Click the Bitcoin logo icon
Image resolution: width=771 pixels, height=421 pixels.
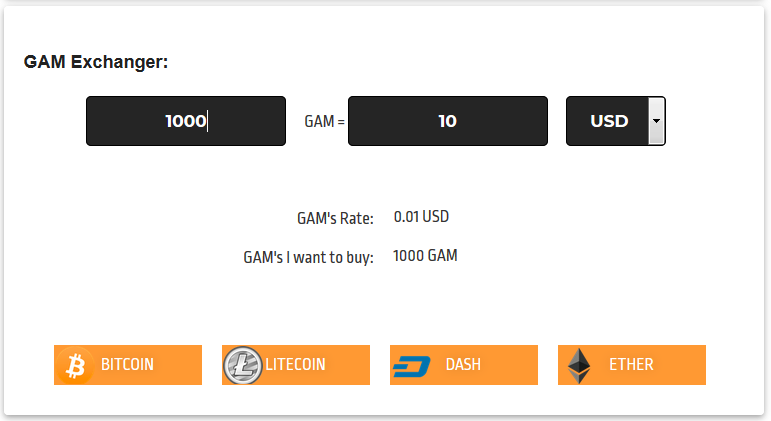74,366
